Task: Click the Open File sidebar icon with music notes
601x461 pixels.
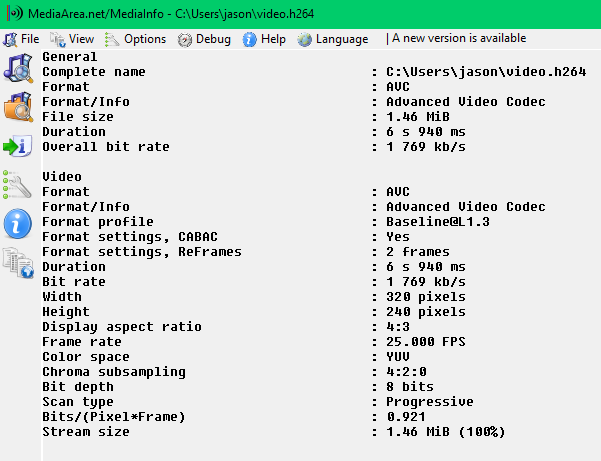Action: pos(18,69)
